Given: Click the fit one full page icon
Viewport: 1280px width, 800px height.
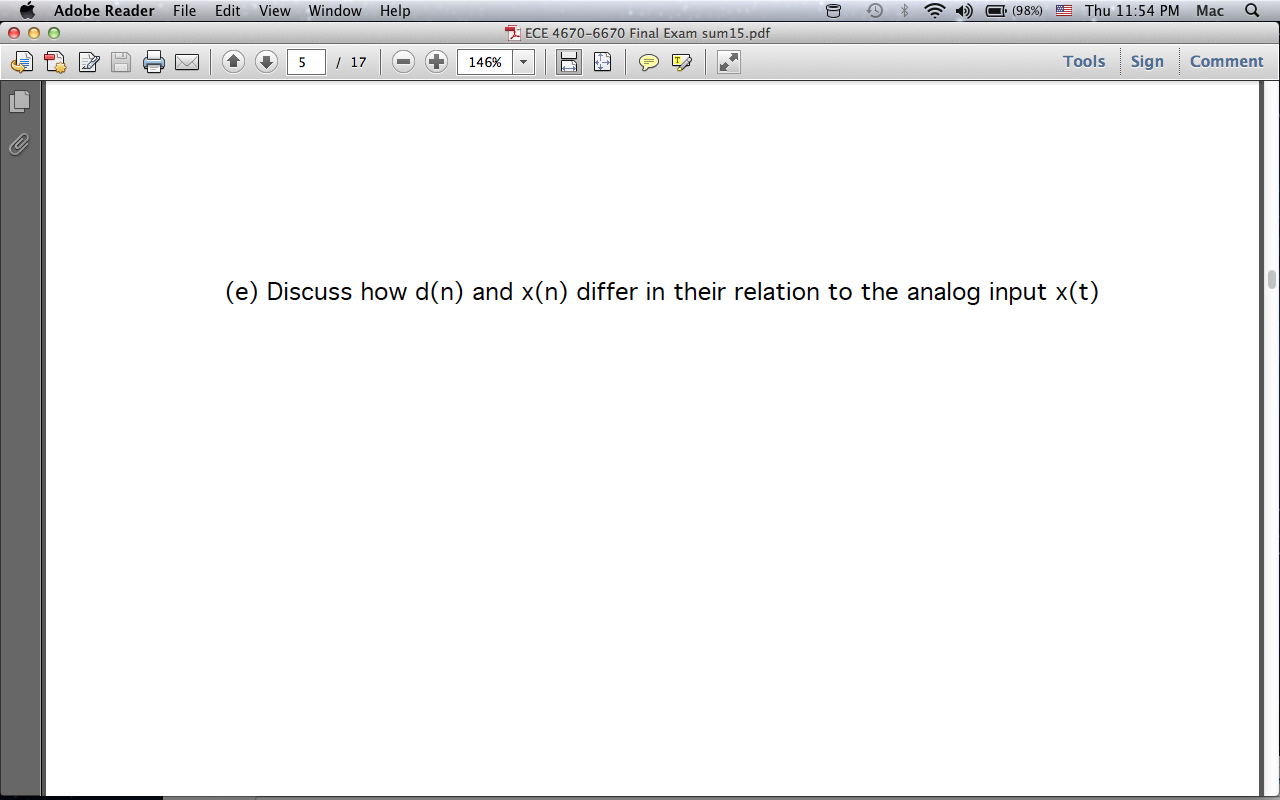Looking at the screenshot, I should pos(602,62).
